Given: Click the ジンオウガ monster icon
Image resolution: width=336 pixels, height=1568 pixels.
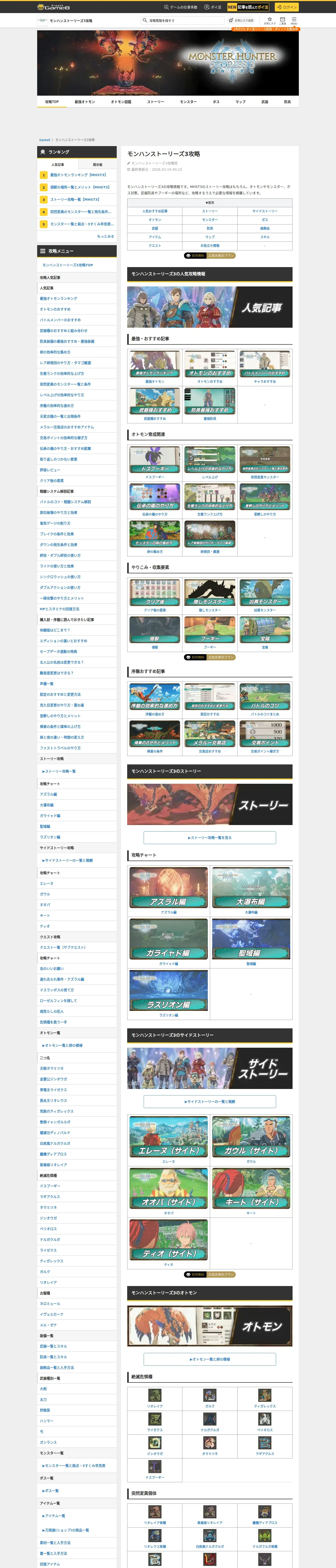Looking at the screenshot, I should pos(155,1443).
